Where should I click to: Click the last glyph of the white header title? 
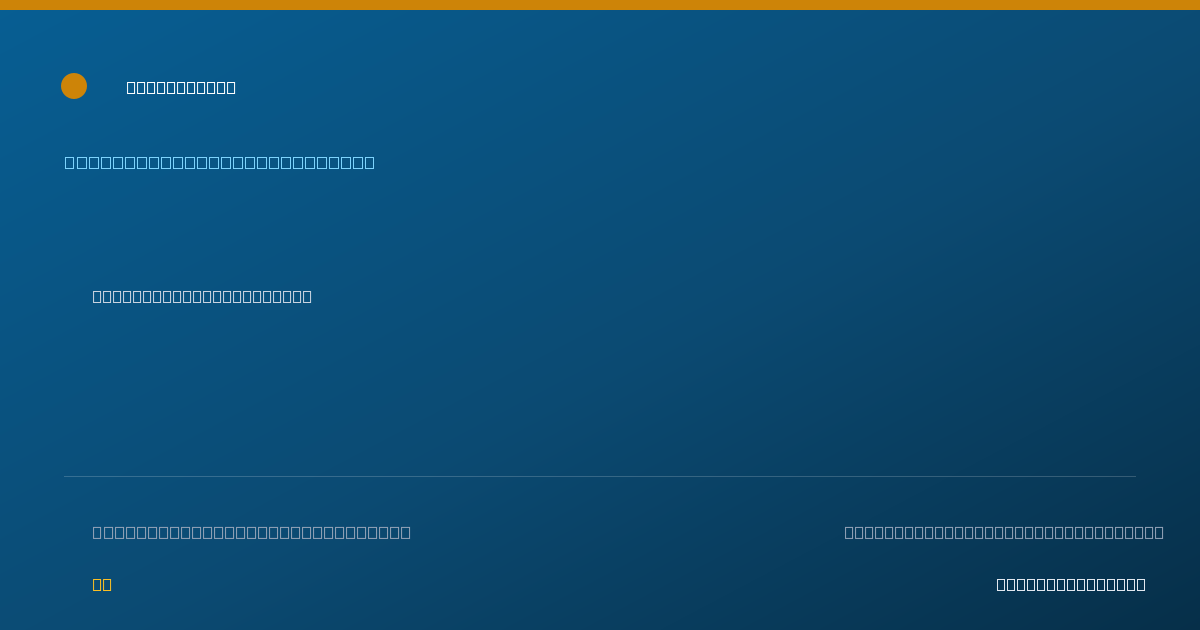(x=231, y=87)
